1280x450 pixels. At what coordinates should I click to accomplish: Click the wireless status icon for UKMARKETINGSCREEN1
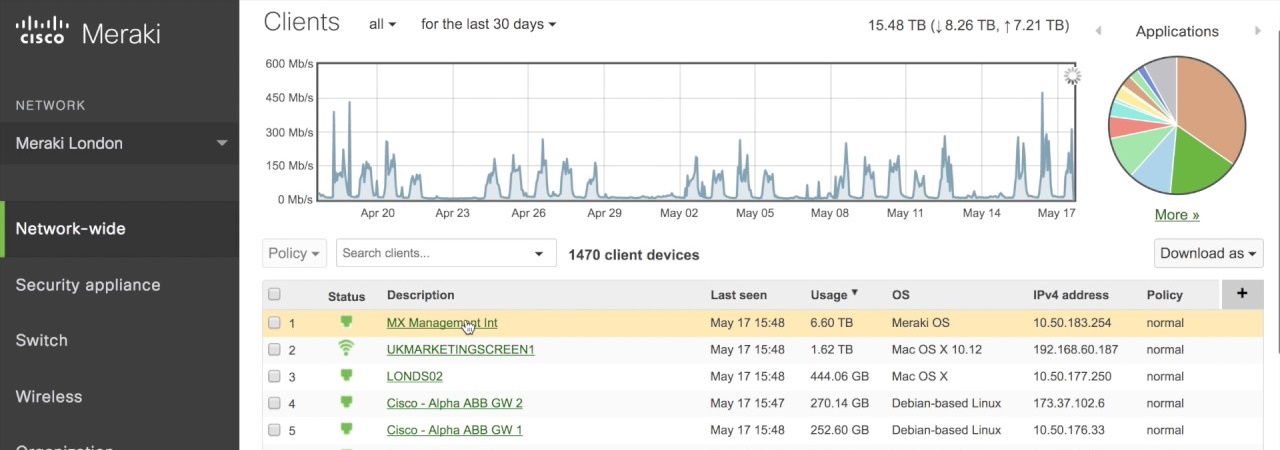click(346, 348)
